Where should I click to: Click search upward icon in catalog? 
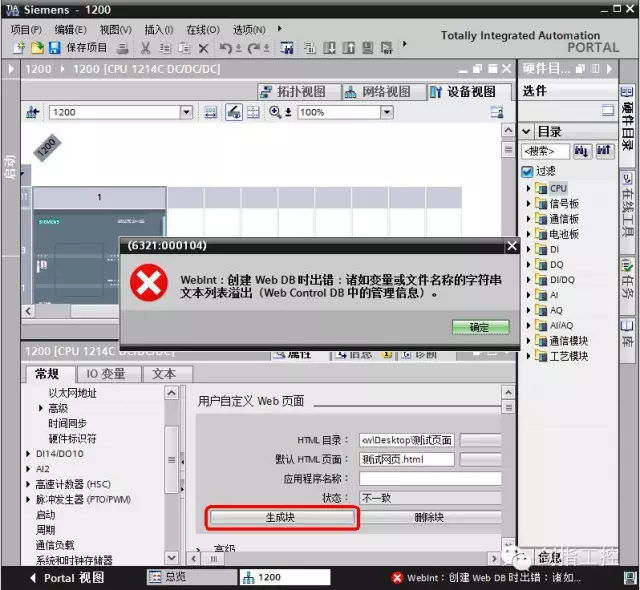click(x=604, y=151)
